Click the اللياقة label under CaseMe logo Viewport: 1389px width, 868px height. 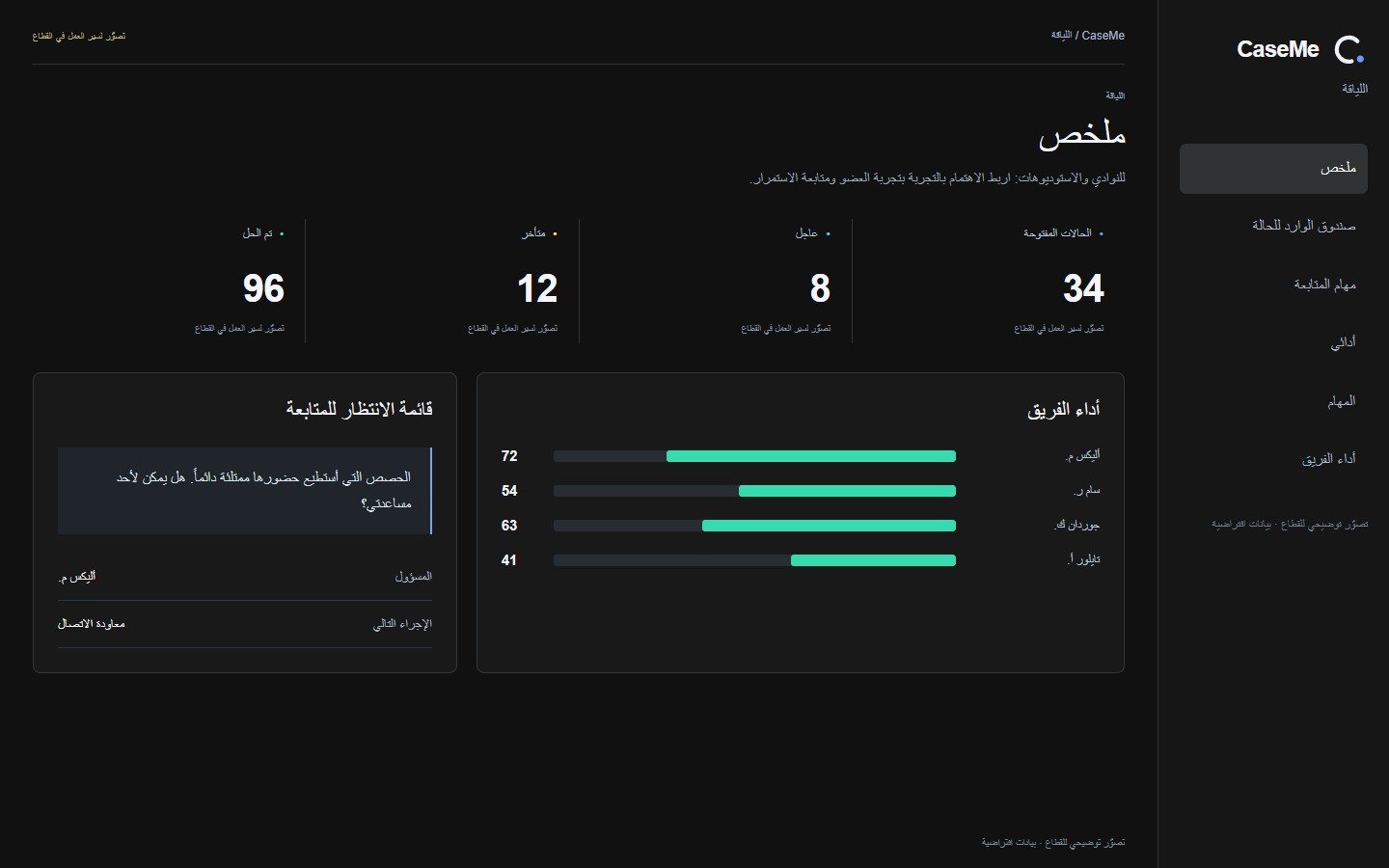[1354, 89]
